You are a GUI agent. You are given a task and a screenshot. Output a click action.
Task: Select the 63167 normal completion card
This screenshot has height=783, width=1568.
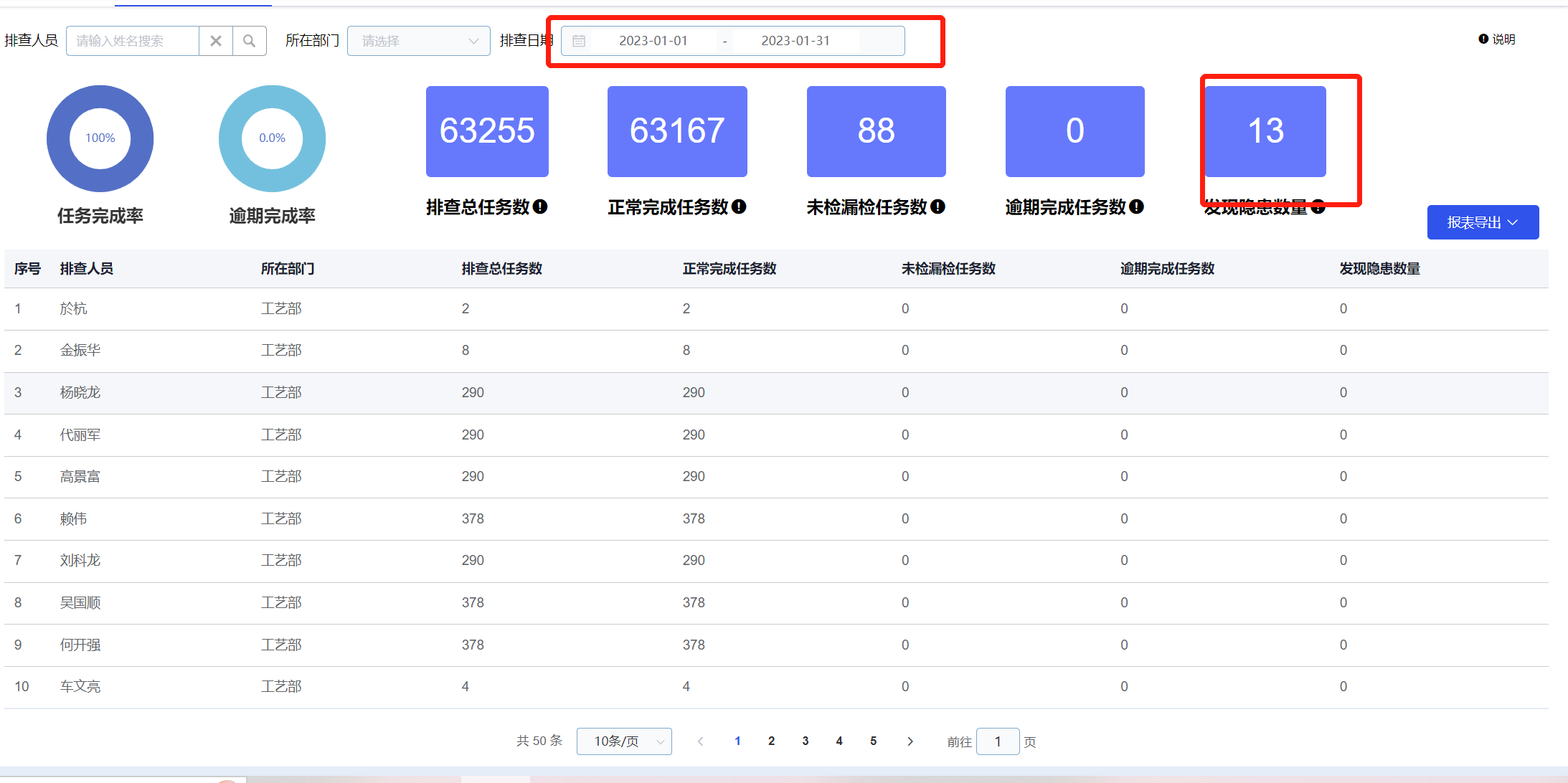click(677, 131)
